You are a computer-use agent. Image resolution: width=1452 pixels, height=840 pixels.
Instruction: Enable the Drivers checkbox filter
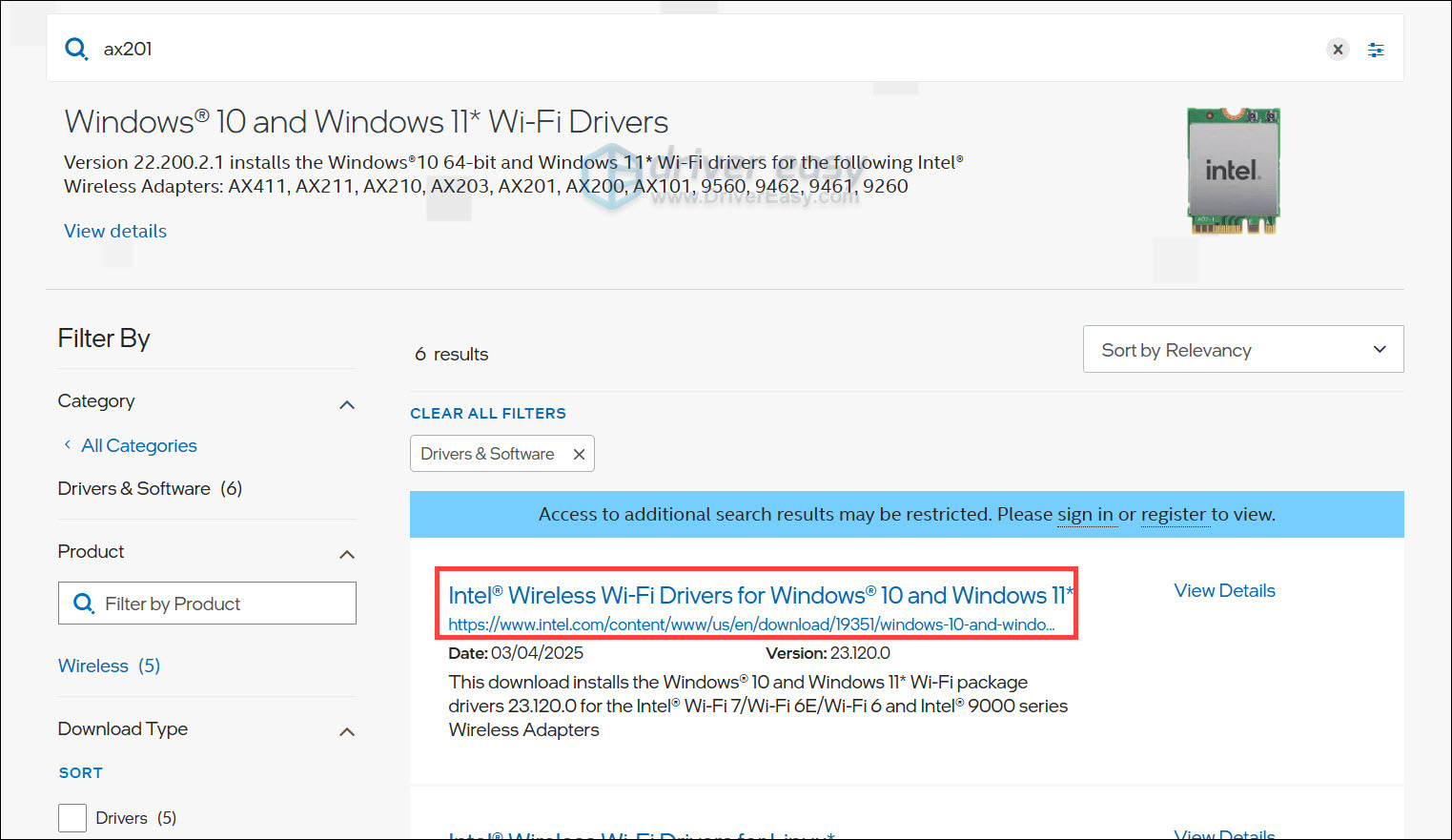(x=72, y=817)
